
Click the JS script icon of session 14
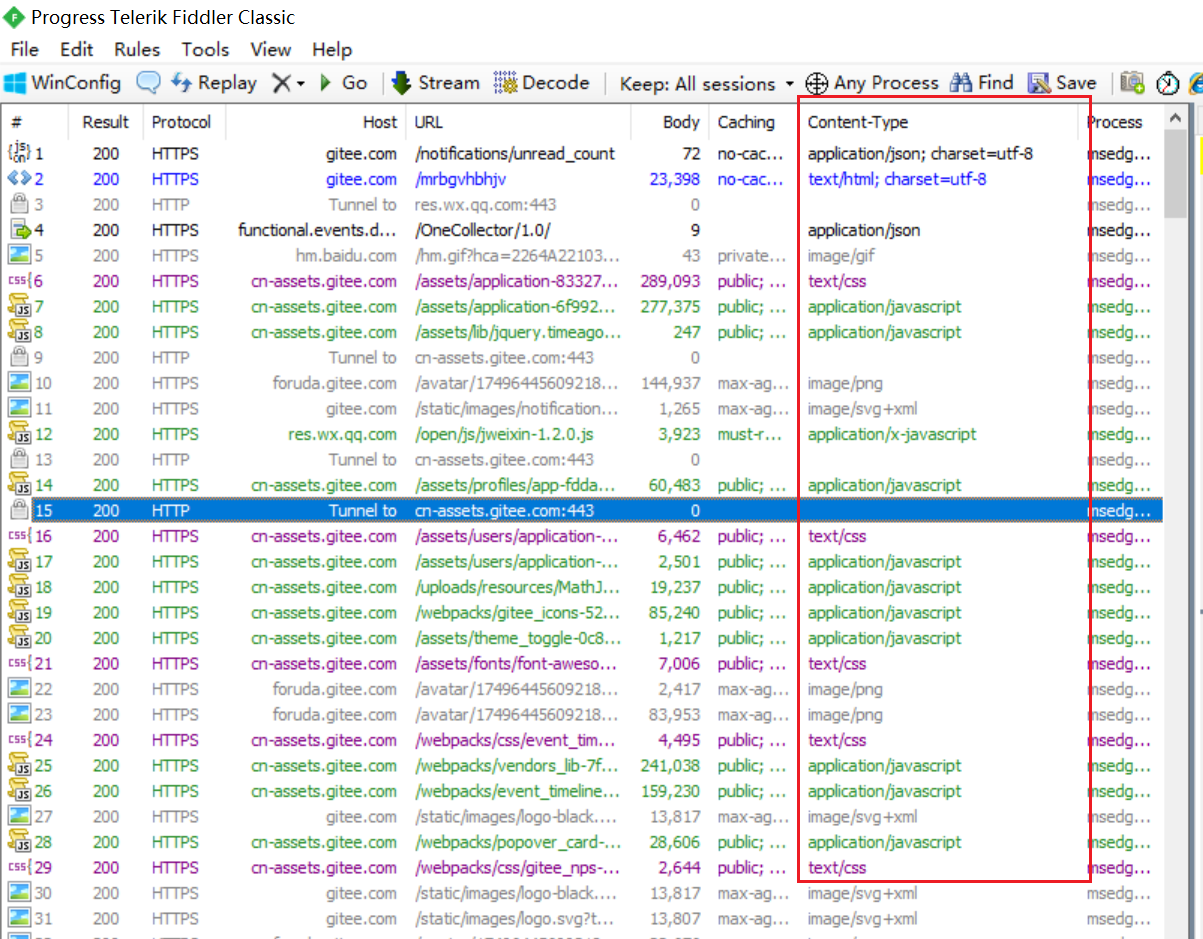click(19, 485)
